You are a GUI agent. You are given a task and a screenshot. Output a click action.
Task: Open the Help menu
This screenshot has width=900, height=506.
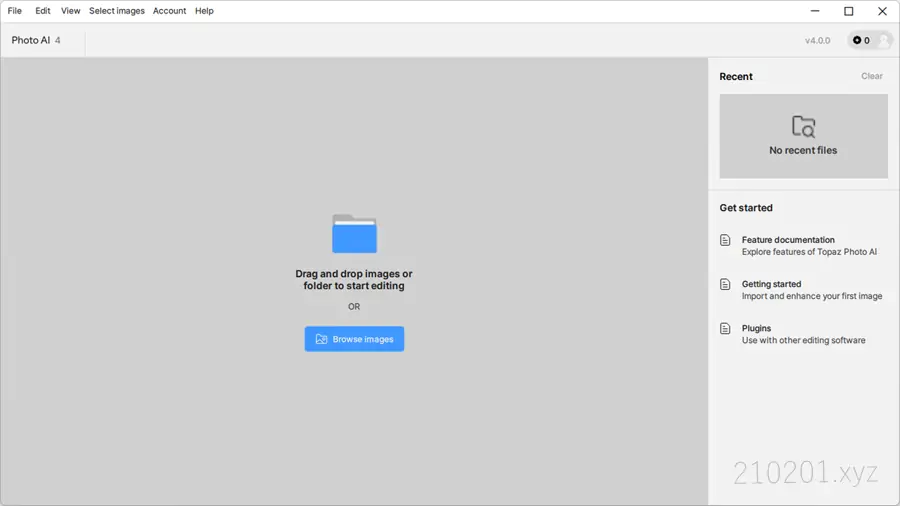point(204,11)
